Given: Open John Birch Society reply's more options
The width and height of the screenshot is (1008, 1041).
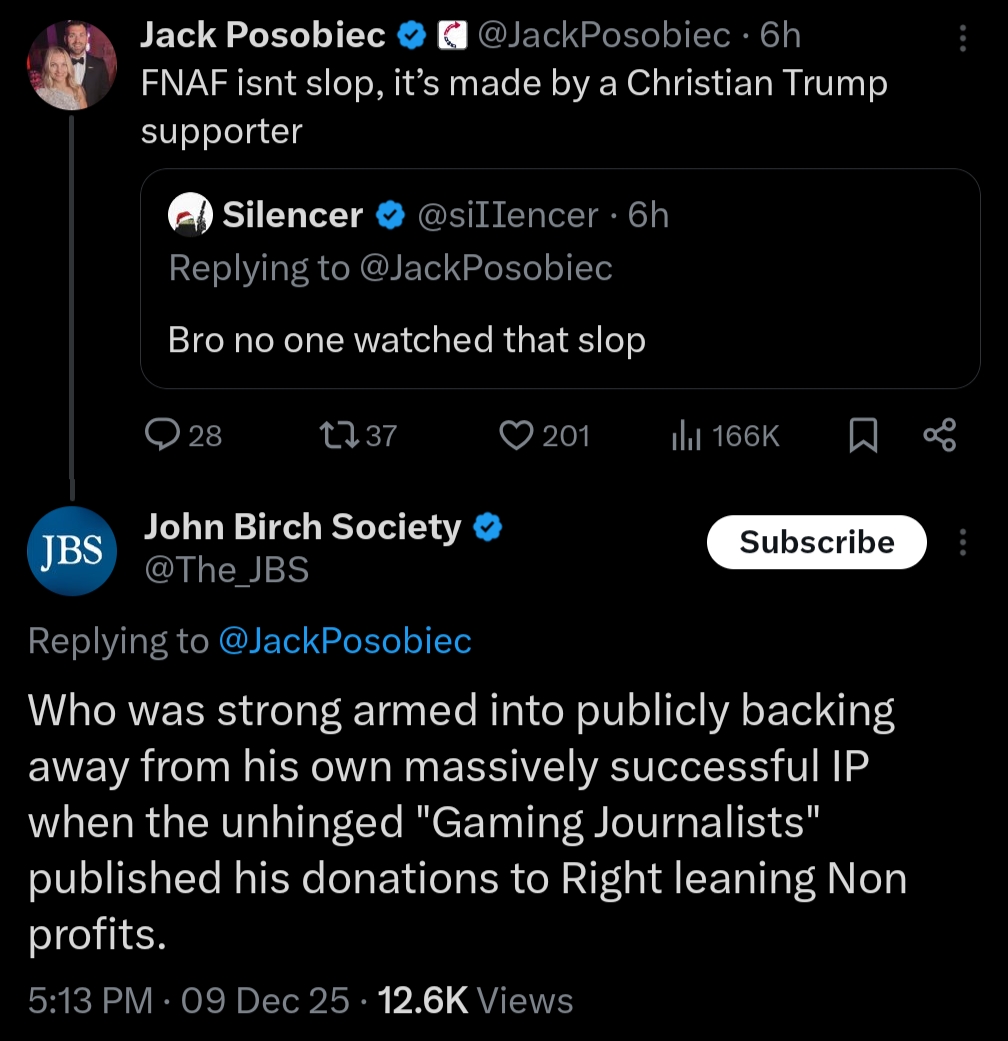Looking at the screenshot, I should pos(963,542).
